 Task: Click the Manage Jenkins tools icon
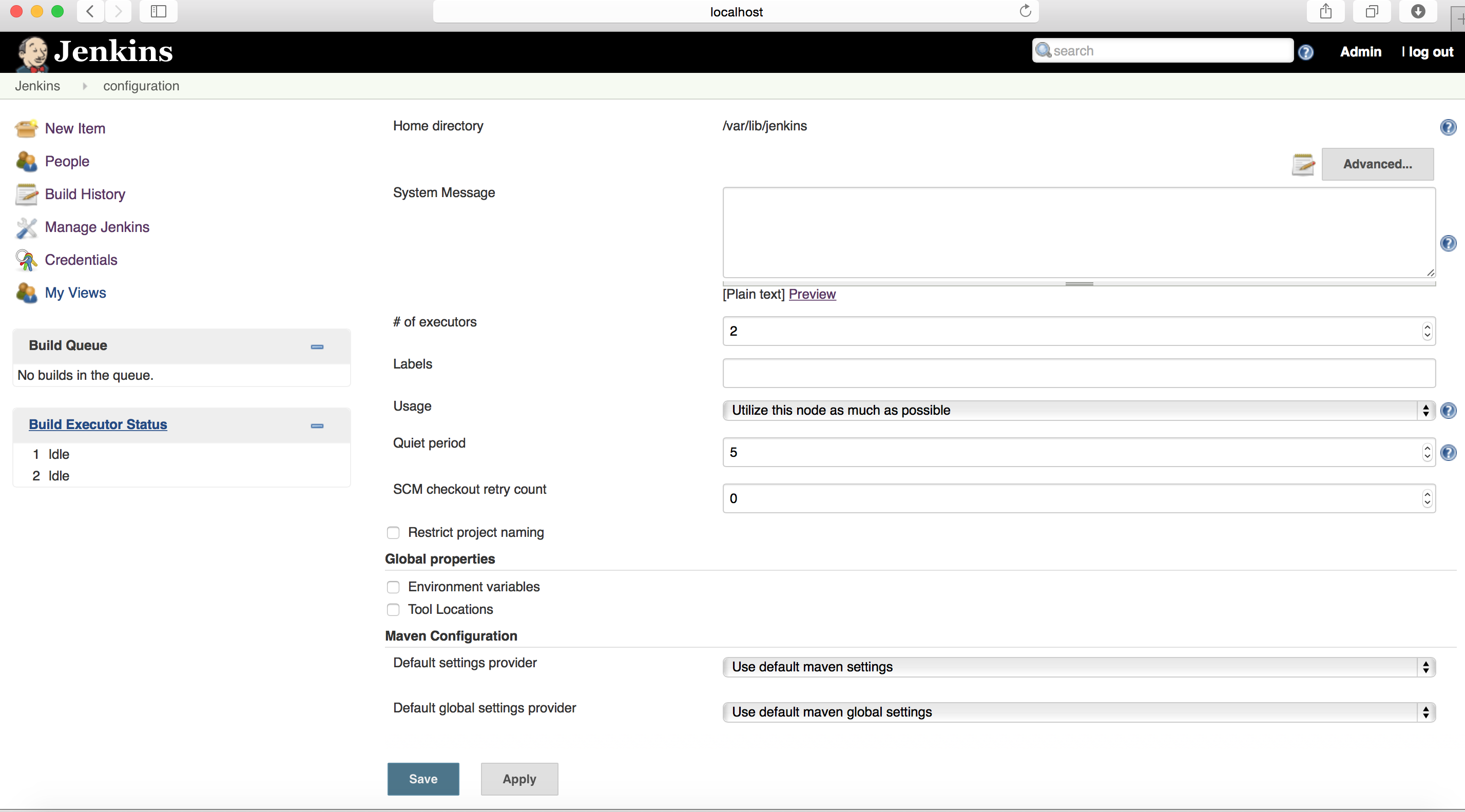pyautogui.click(x=26, y=227)
